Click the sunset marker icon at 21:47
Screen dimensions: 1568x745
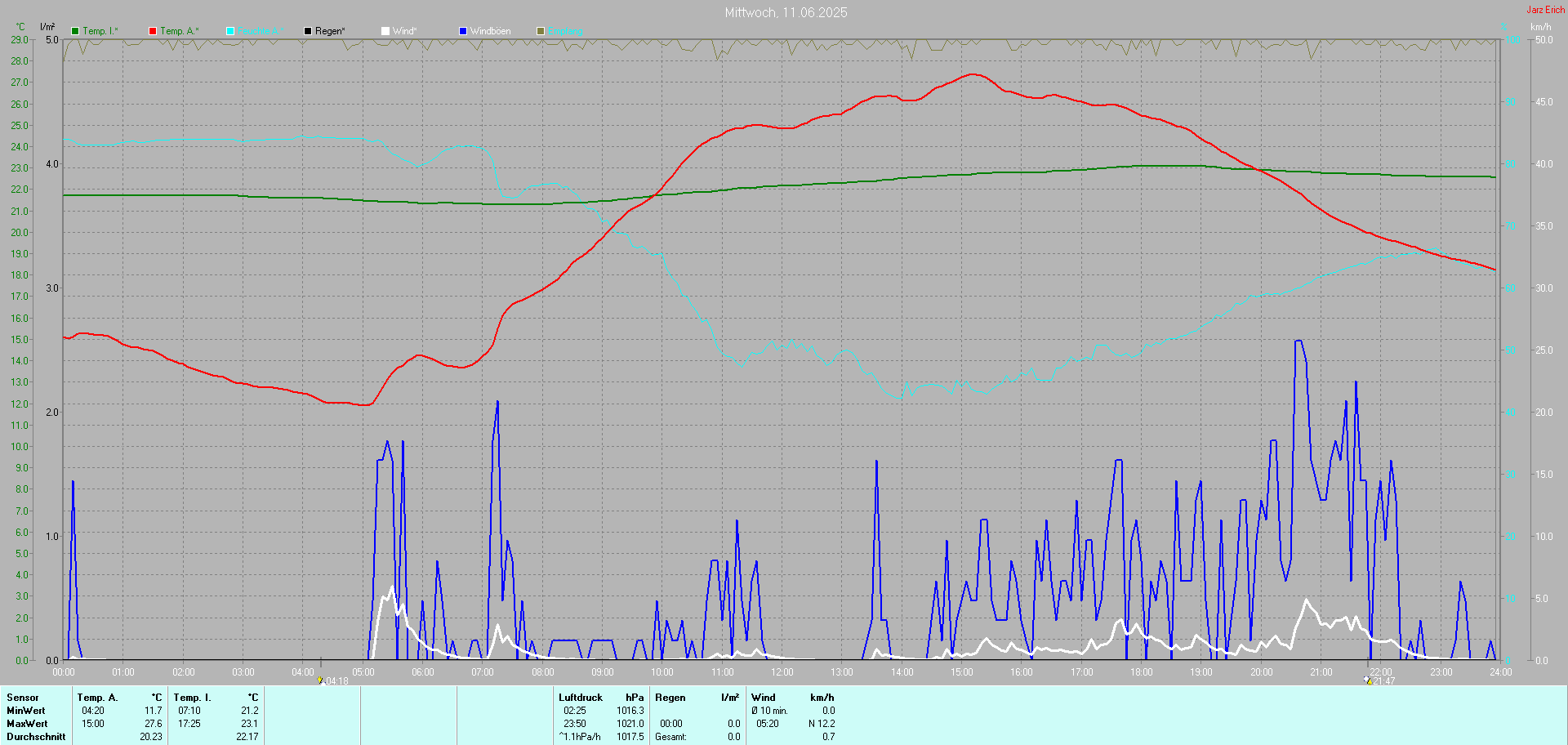click(1367, 680)
